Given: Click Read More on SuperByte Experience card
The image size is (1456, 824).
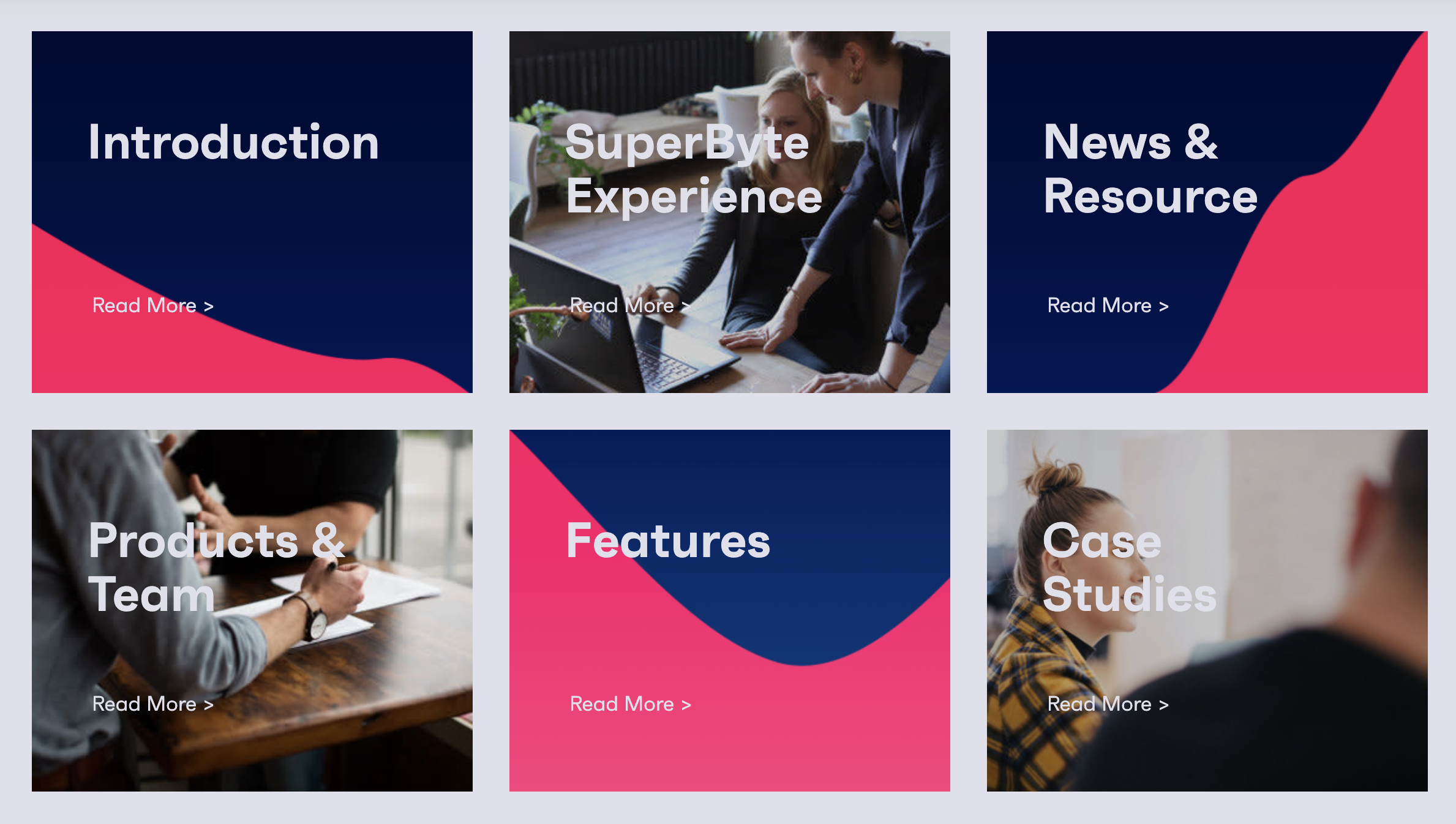Looking at the screenshot, I should 630,305.
